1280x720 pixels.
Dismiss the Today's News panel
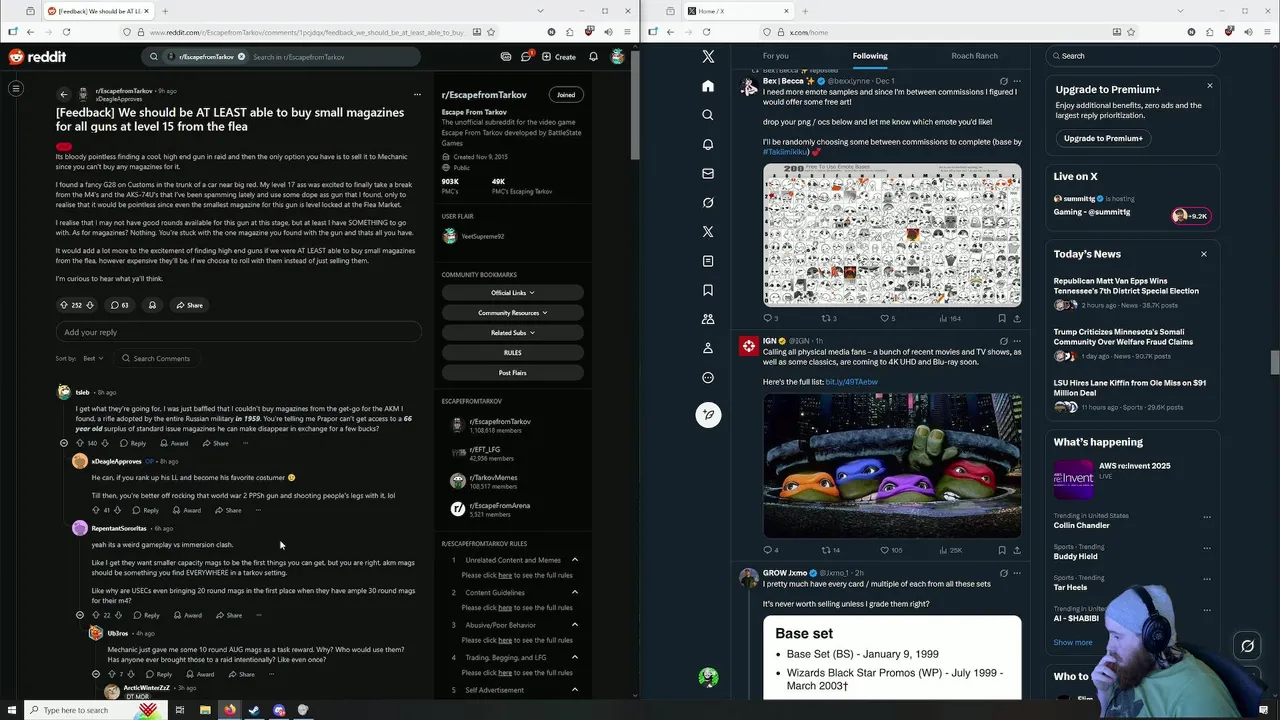[x=1204, y=254]
